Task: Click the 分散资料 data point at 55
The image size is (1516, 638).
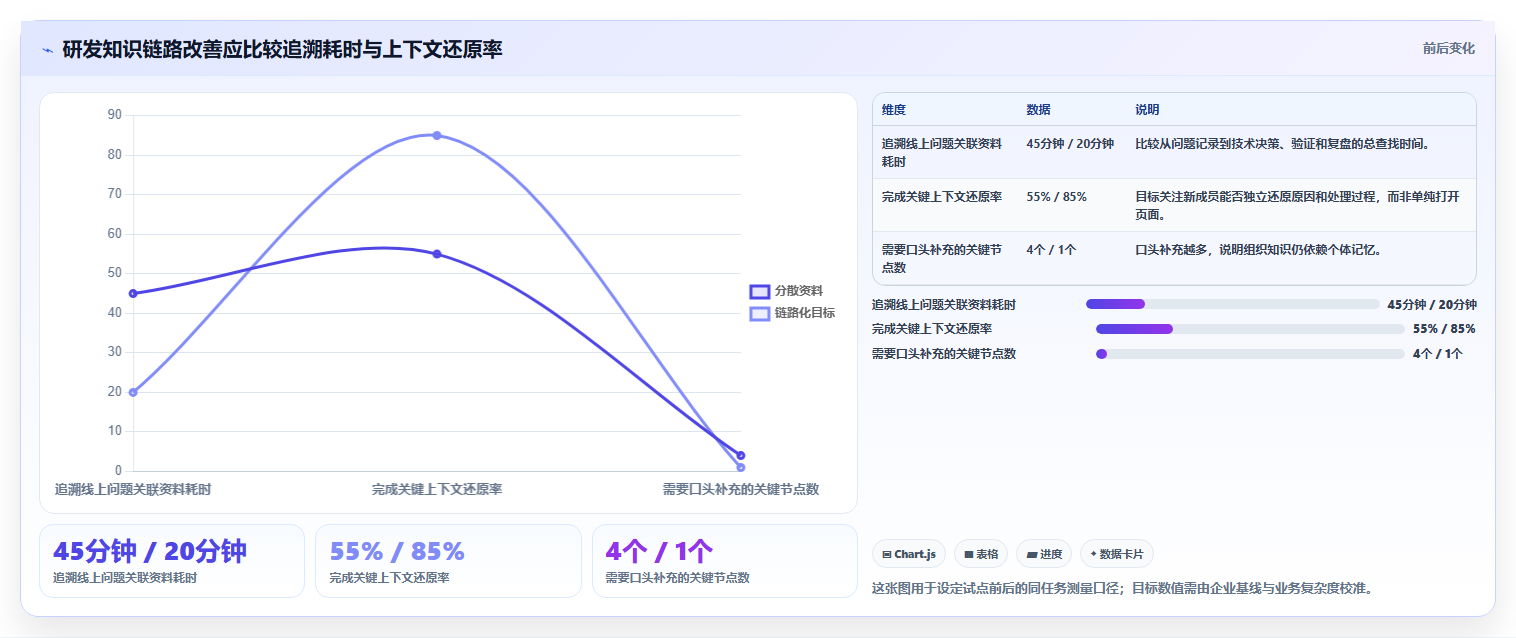Action: 437,254
